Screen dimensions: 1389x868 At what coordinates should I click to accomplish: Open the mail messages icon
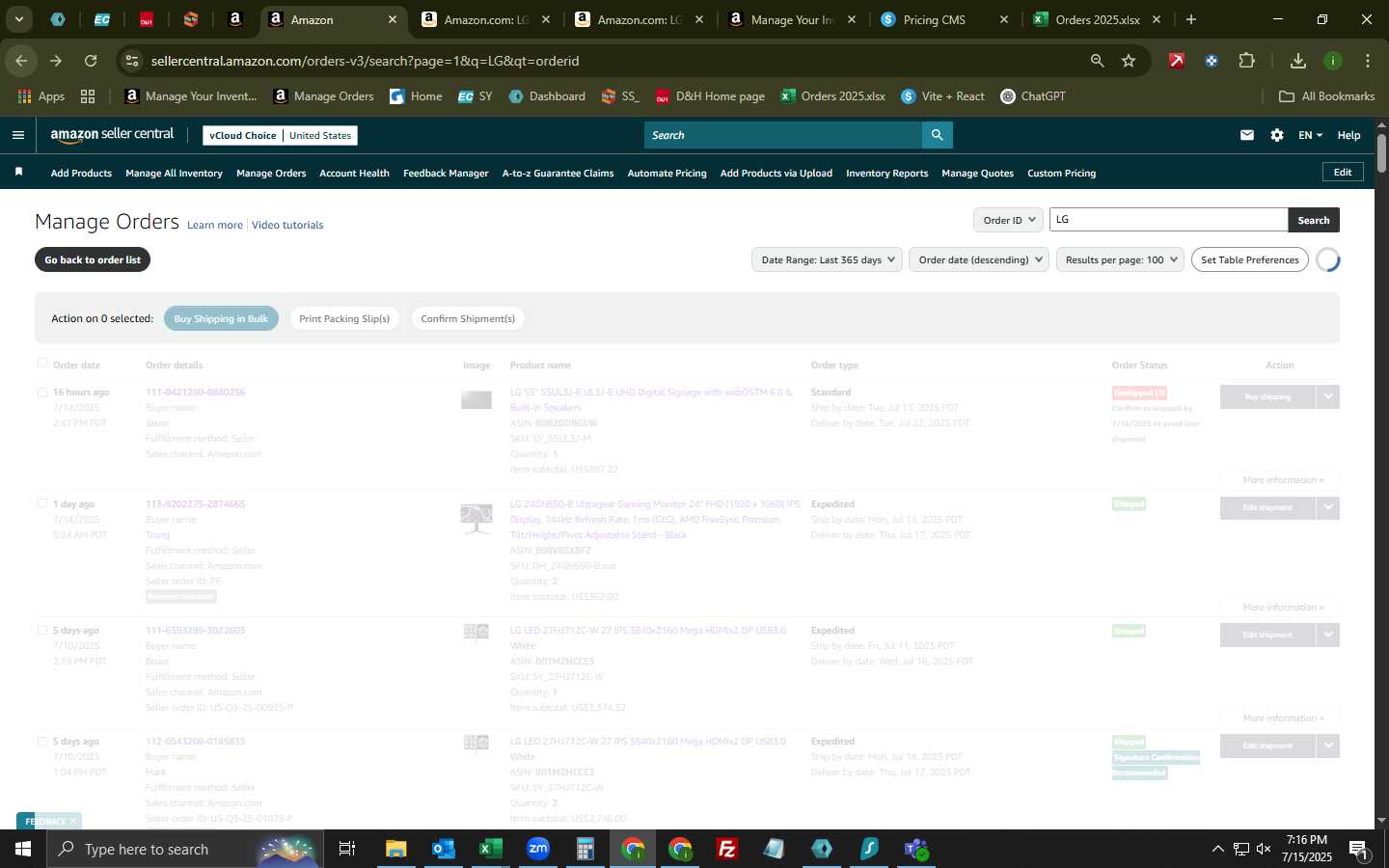click(x=1247, y=135)
